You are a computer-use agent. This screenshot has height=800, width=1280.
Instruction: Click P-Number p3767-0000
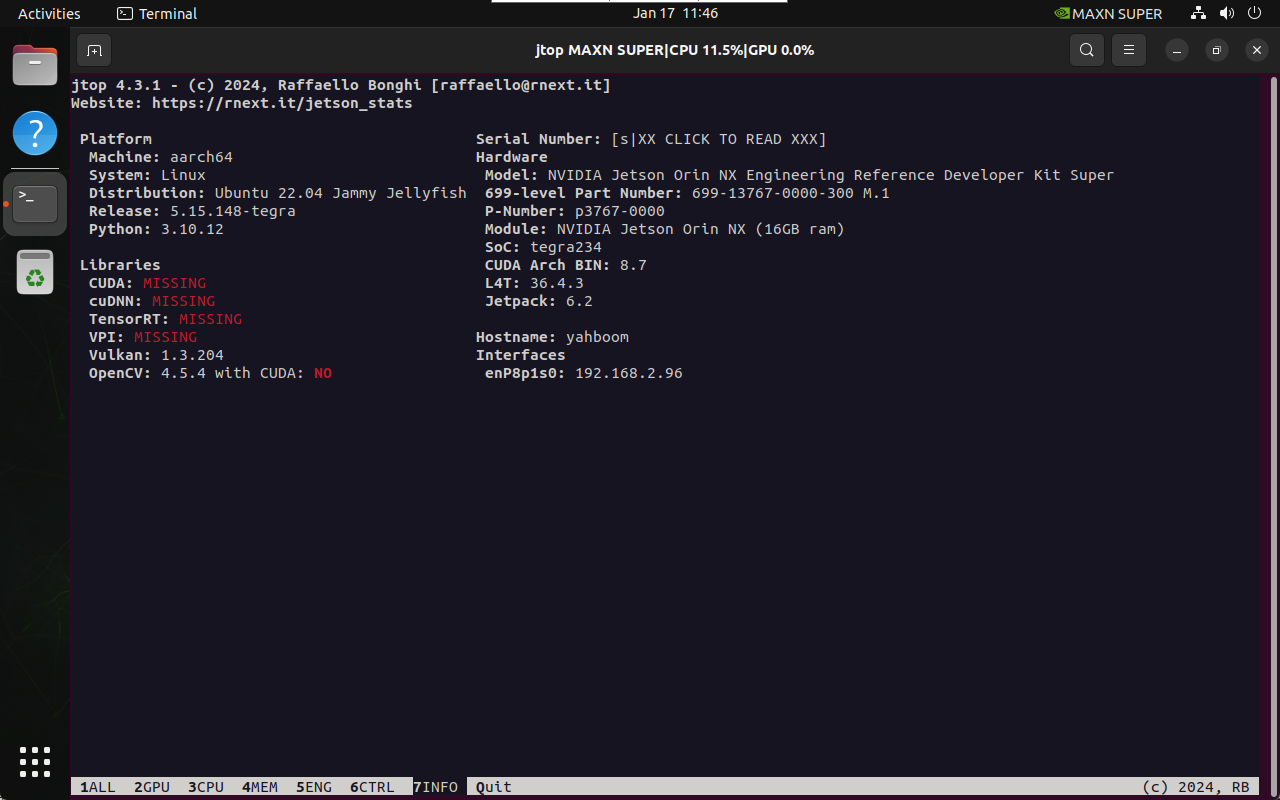pos(620,211)
